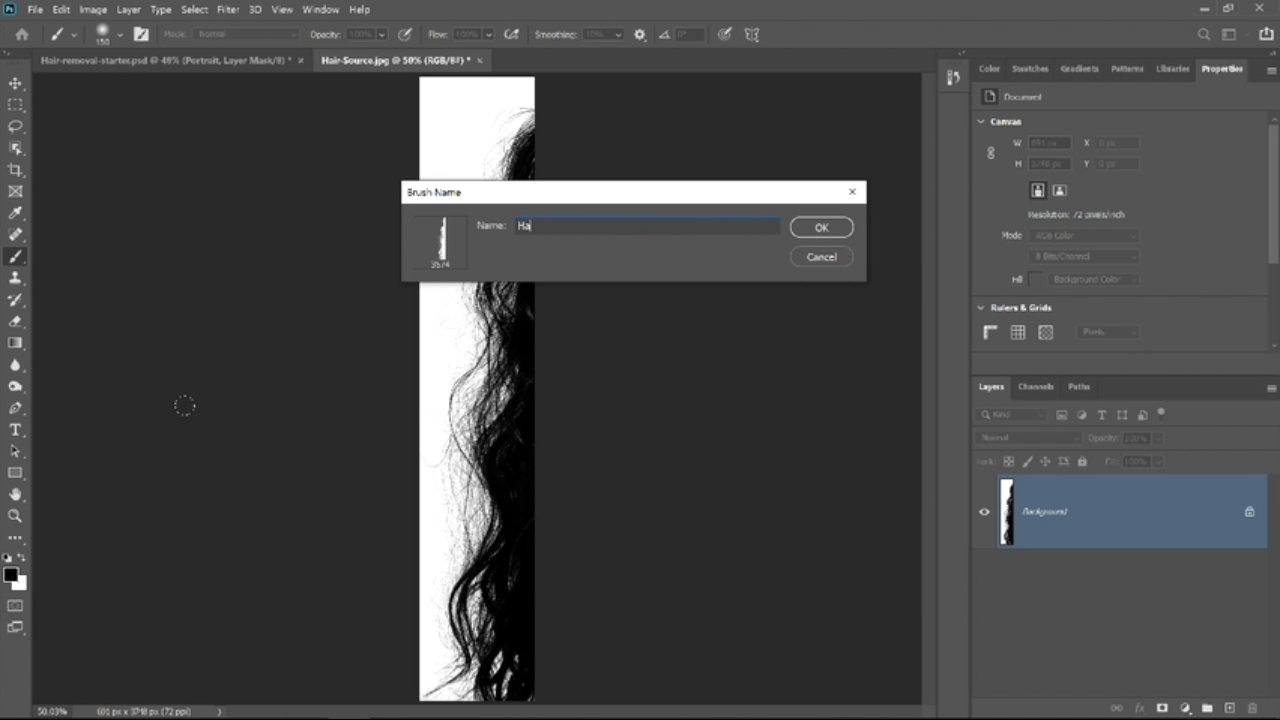
Task: Select the Horizontal Type tool
Action: click(15, 430)
